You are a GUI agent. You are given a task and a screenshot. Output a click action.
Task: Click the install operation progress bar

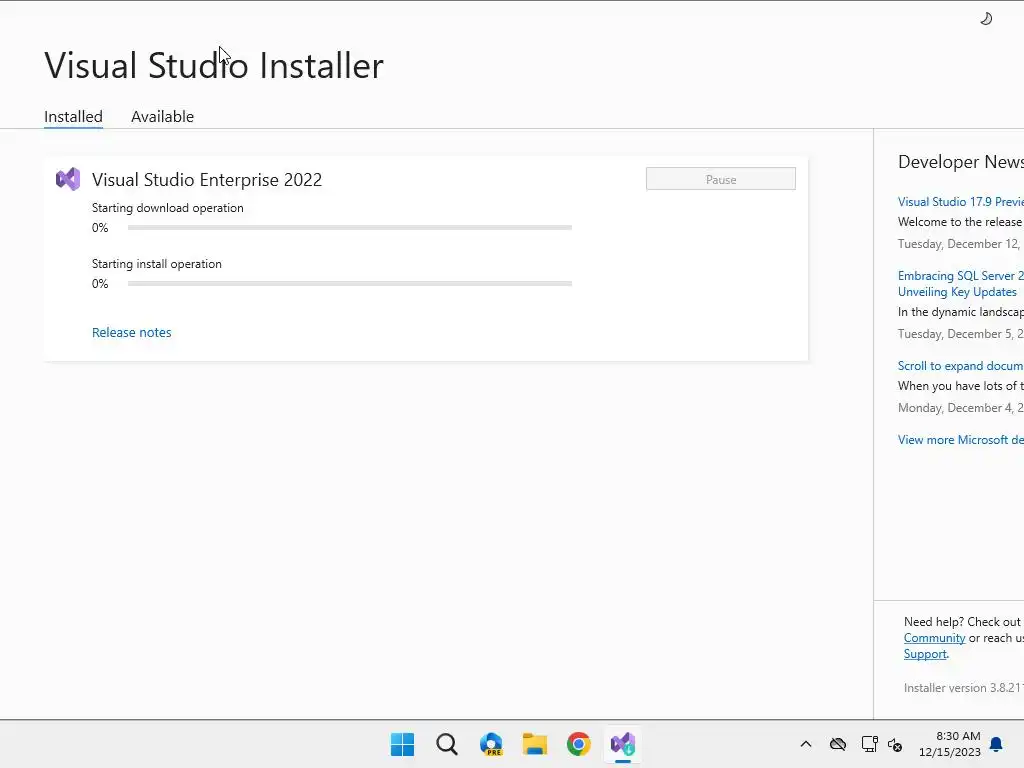pos(350,283)
